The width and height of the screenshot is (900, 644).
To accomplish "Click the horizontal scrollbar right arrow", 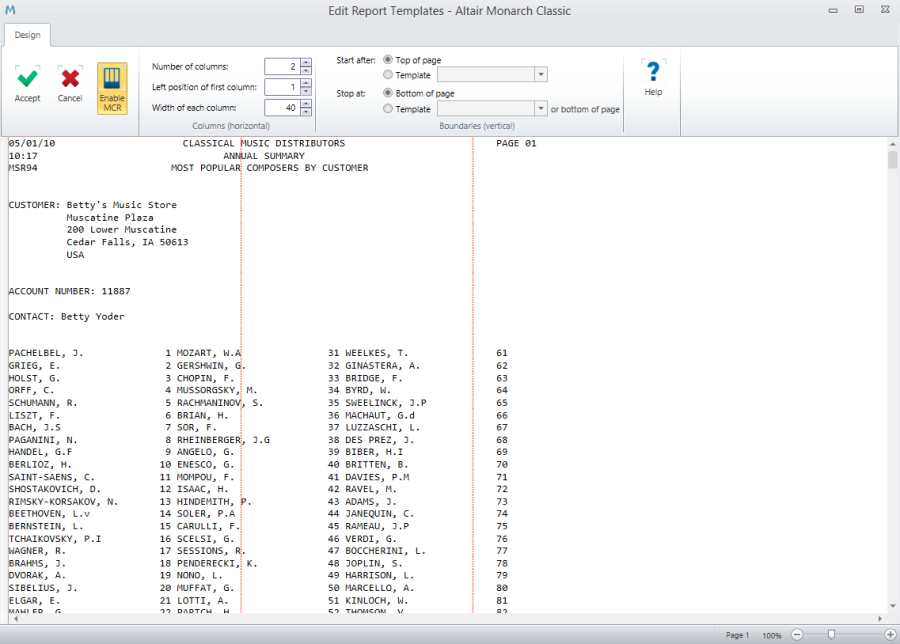I will 879,619.
